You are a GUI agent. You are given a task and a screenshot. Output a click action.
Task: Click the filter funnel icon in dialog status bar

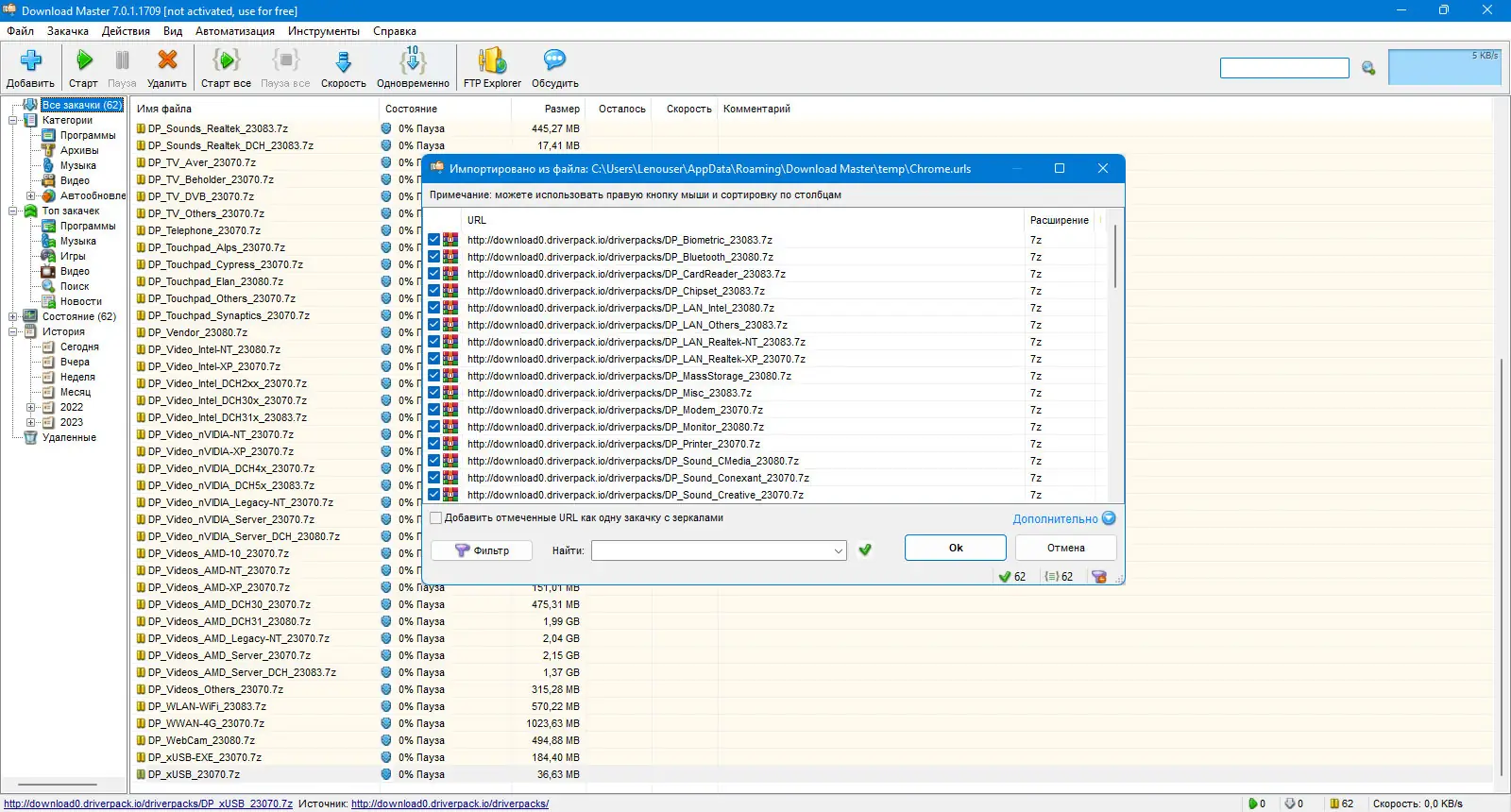pyautogui.click(x=1099, y=577)
